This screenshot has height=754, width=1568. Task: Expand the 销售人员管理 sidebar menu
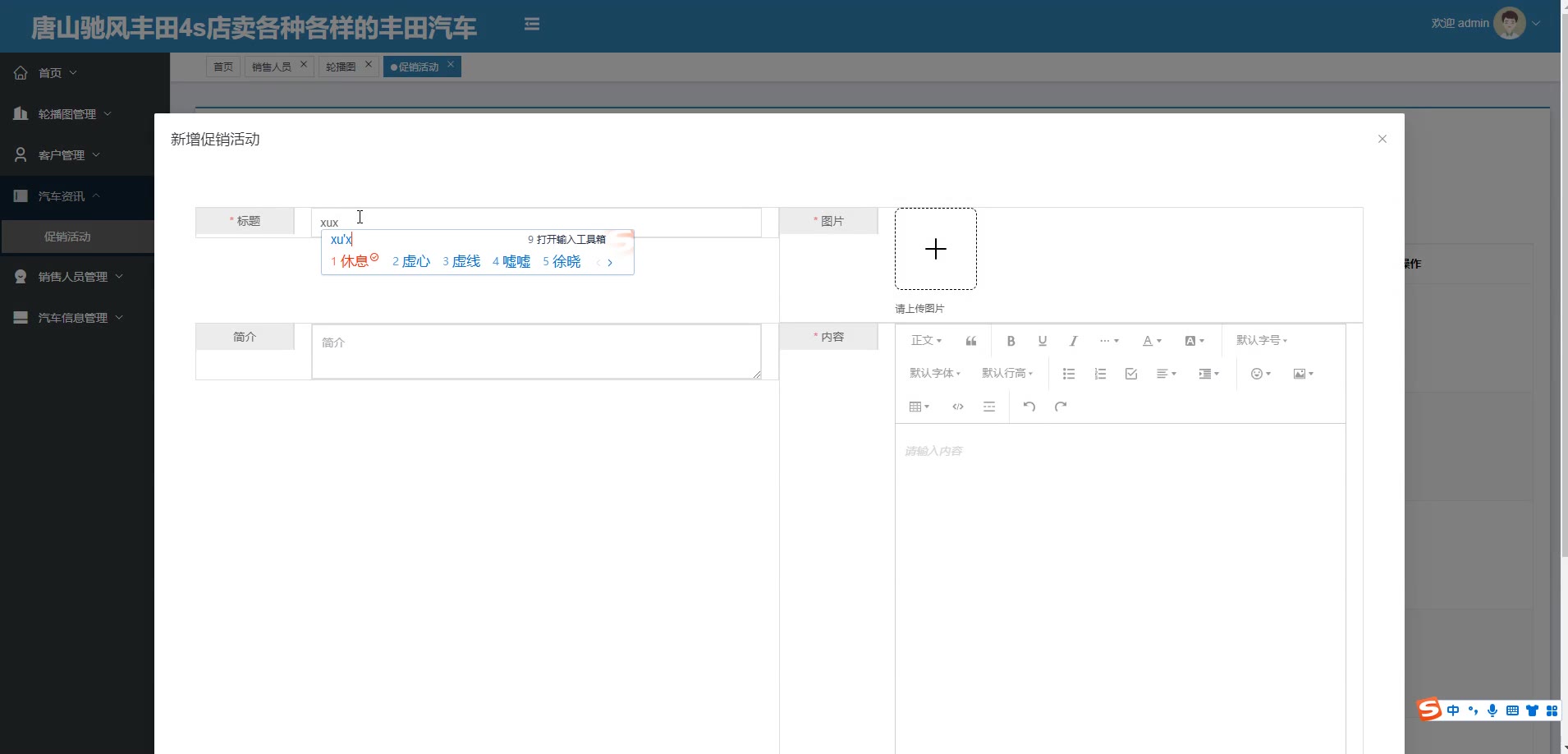pyautogui.click(x=77, y=277)
